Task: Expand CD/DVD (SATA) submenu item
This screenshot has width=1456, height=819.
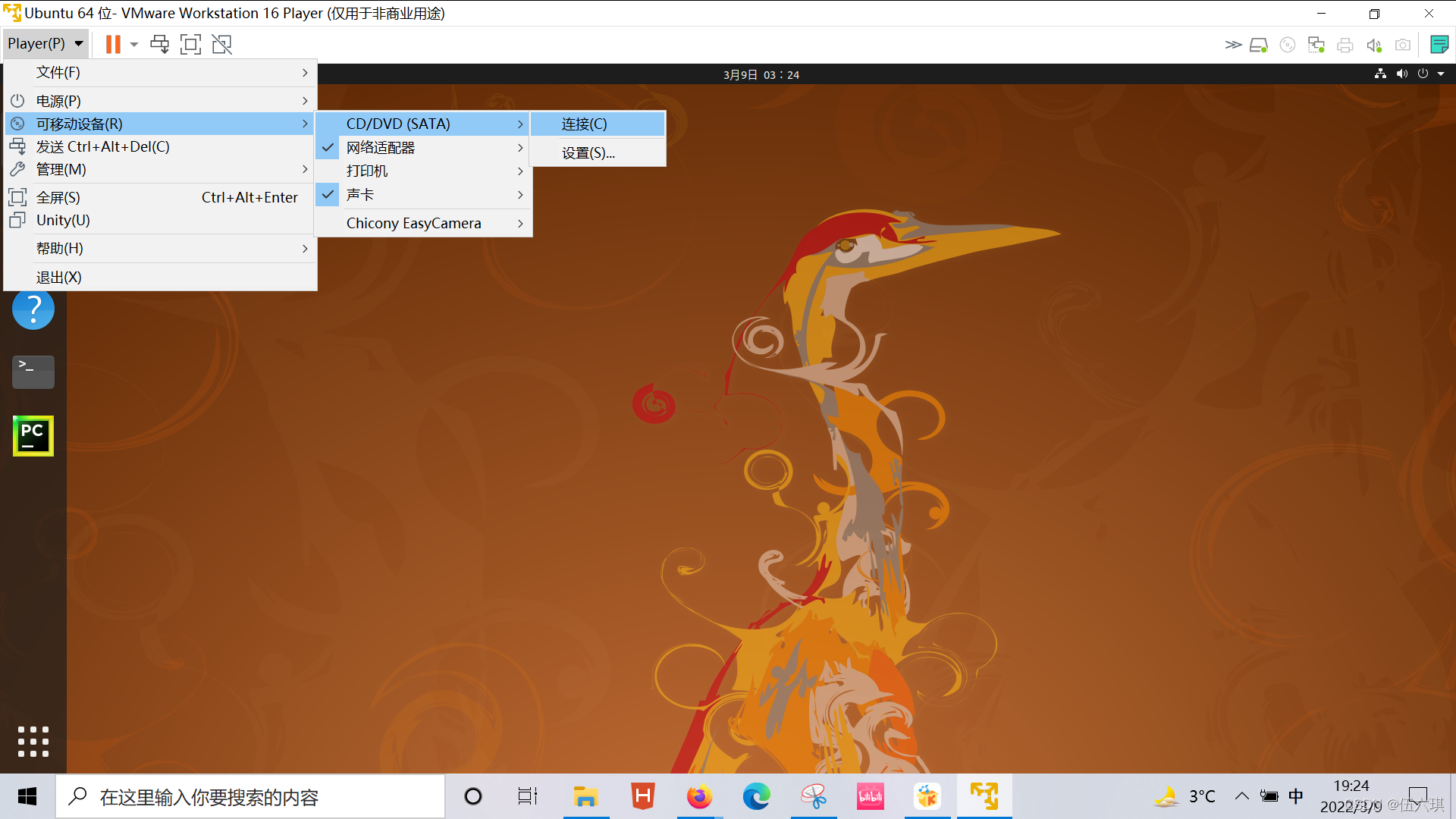Action: point(423,124)
